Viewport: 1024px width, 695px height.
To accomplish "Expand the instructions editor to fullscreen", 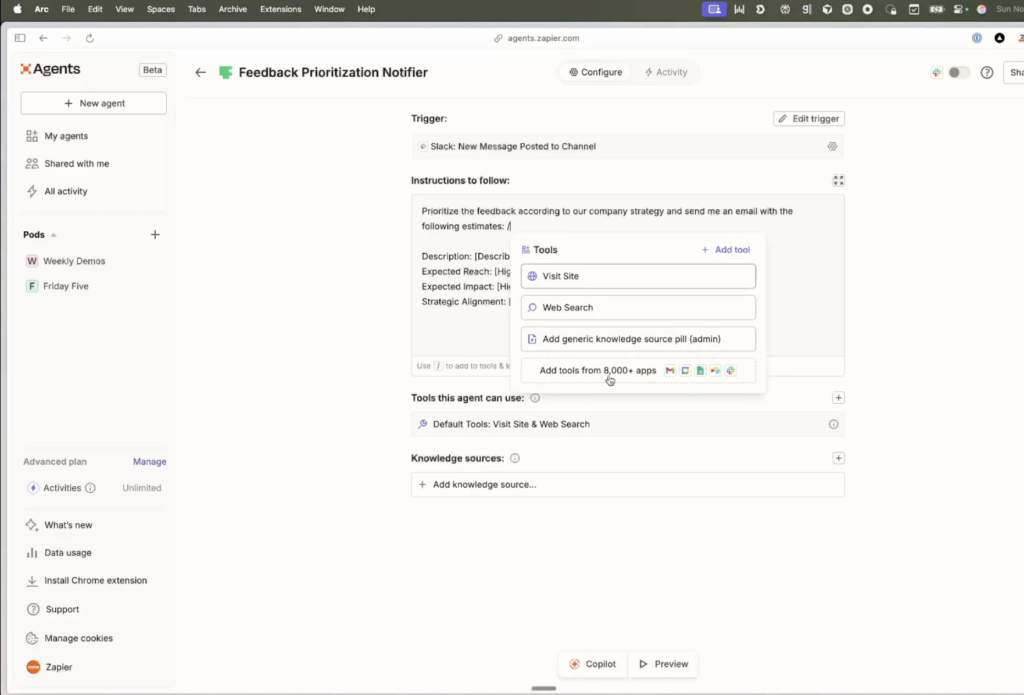I will pos(838,181).
